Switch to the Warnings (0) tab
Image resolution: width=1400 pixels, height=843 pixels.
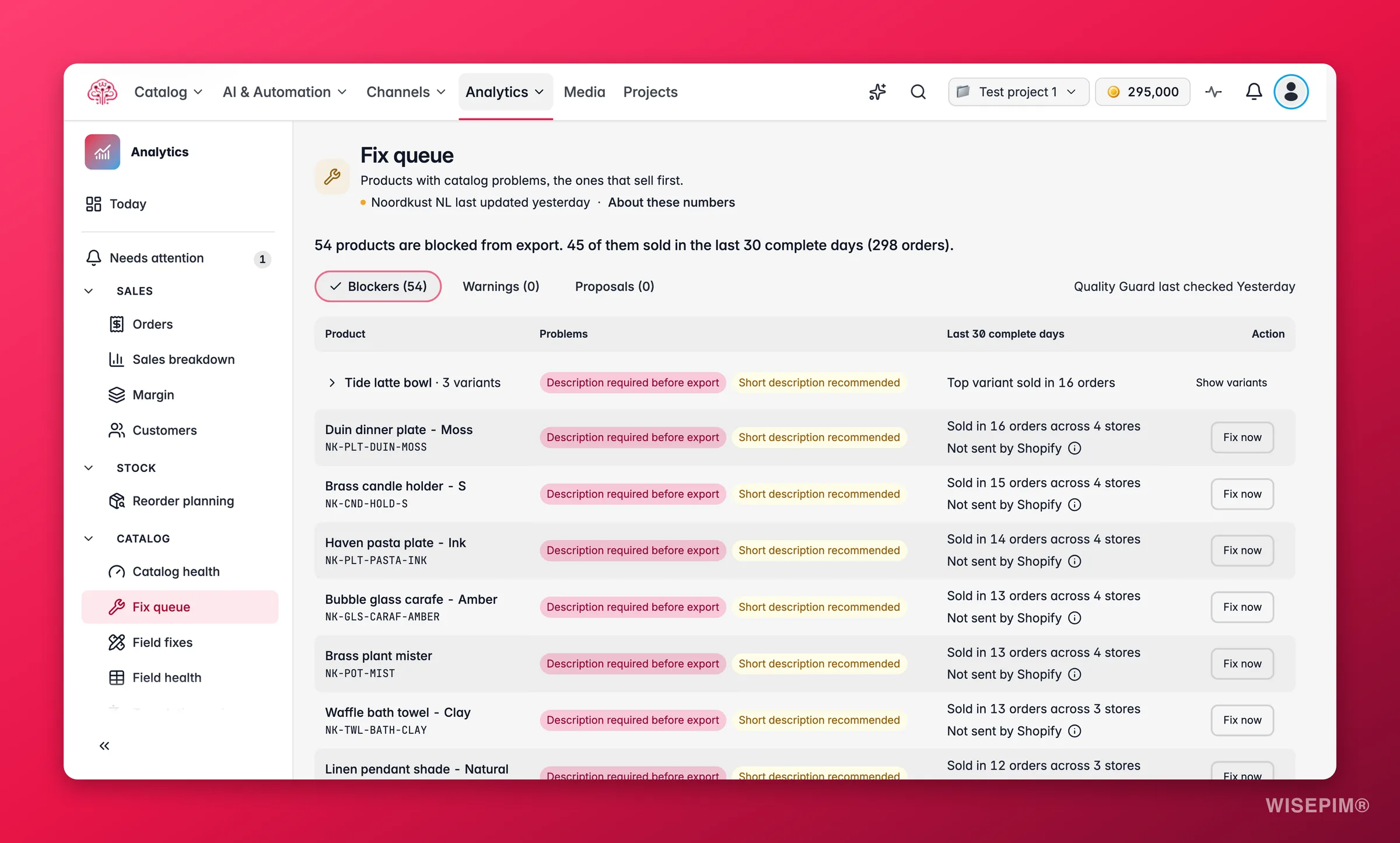(501, 286)
